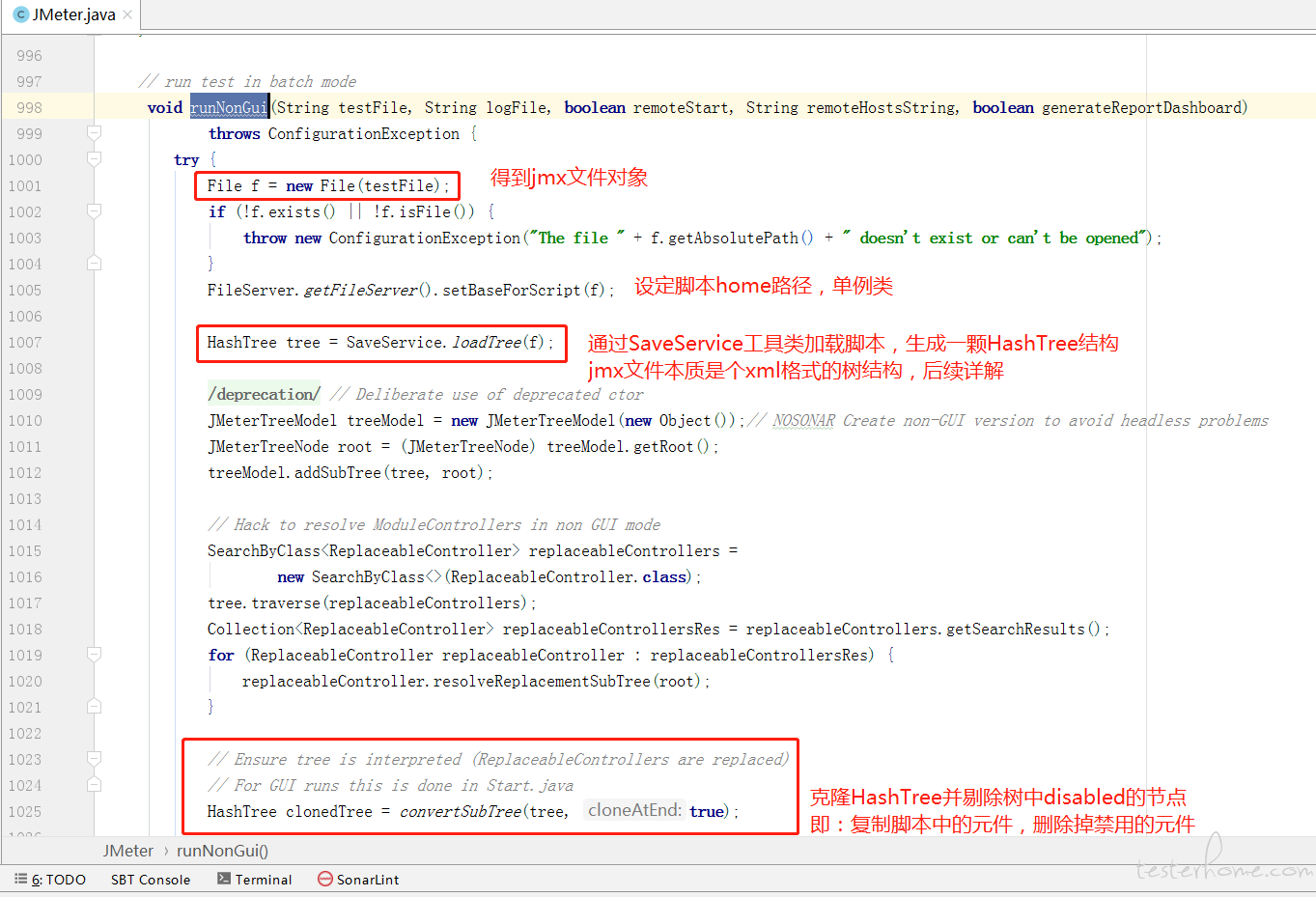Viewport: 1316px width, 897px height.
Task: Click the treeModel variable declaration on line 1010
Action: coord(385,420)
